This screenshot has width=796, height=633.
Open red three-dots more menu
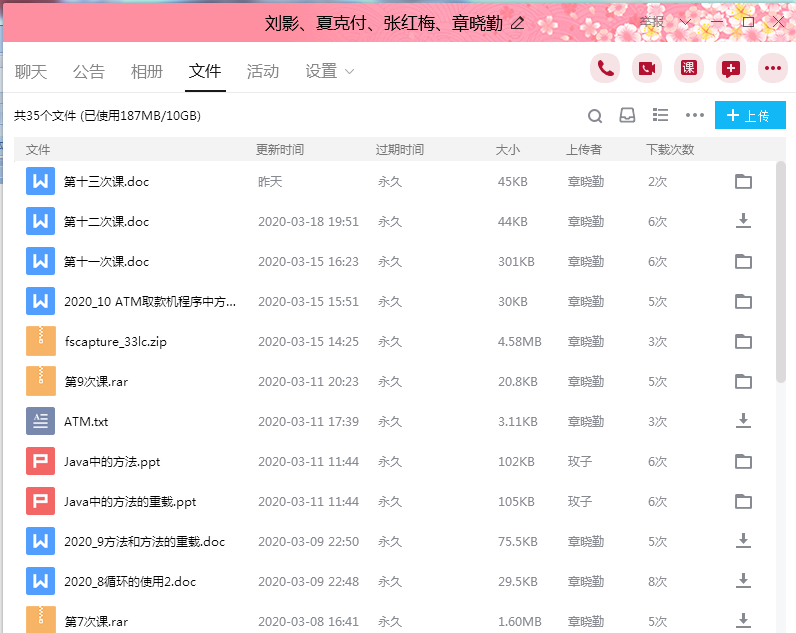point(773,68)
